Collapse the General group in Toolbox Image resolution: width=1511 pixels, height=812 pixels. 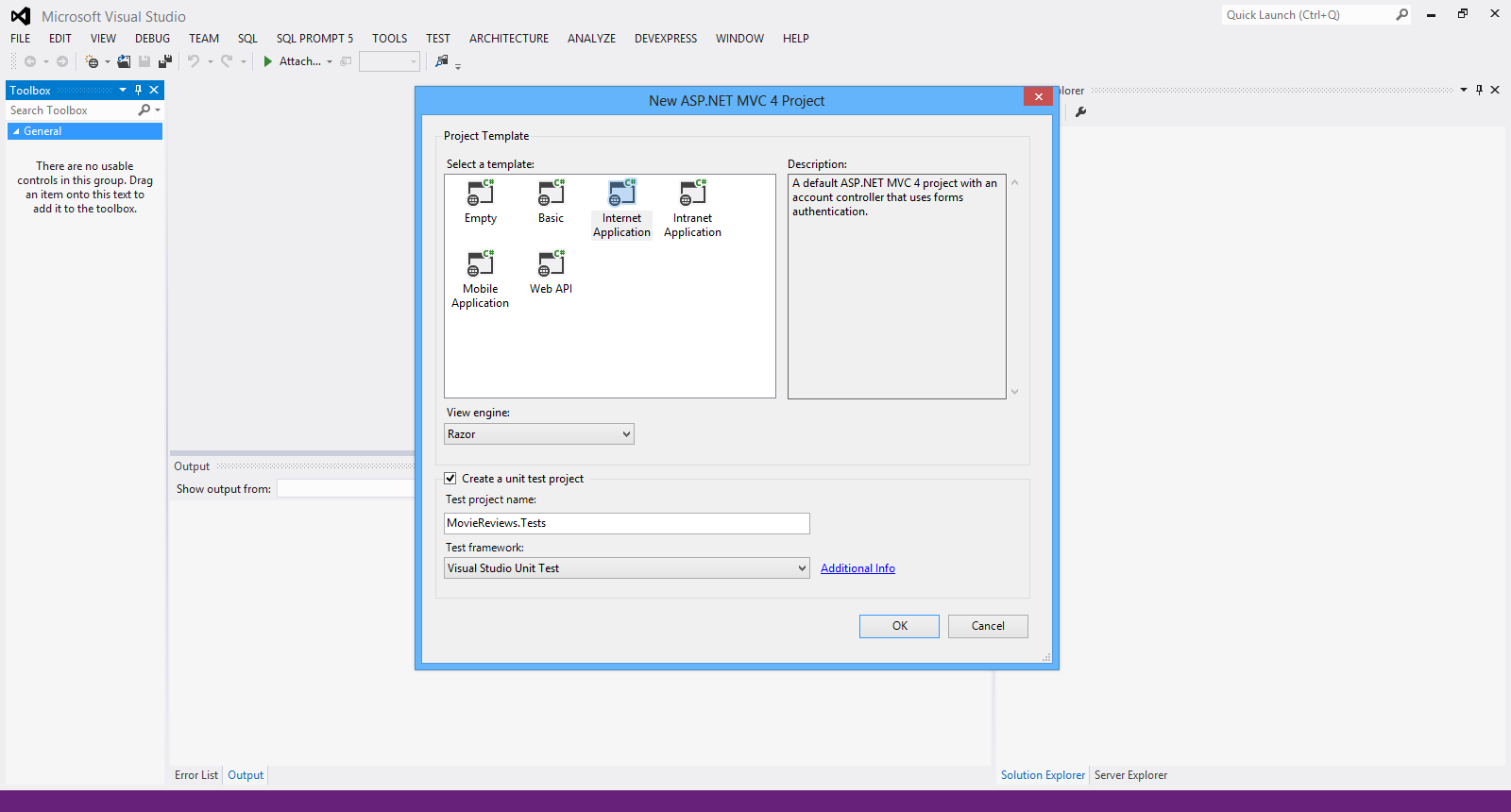pos(16,131)
